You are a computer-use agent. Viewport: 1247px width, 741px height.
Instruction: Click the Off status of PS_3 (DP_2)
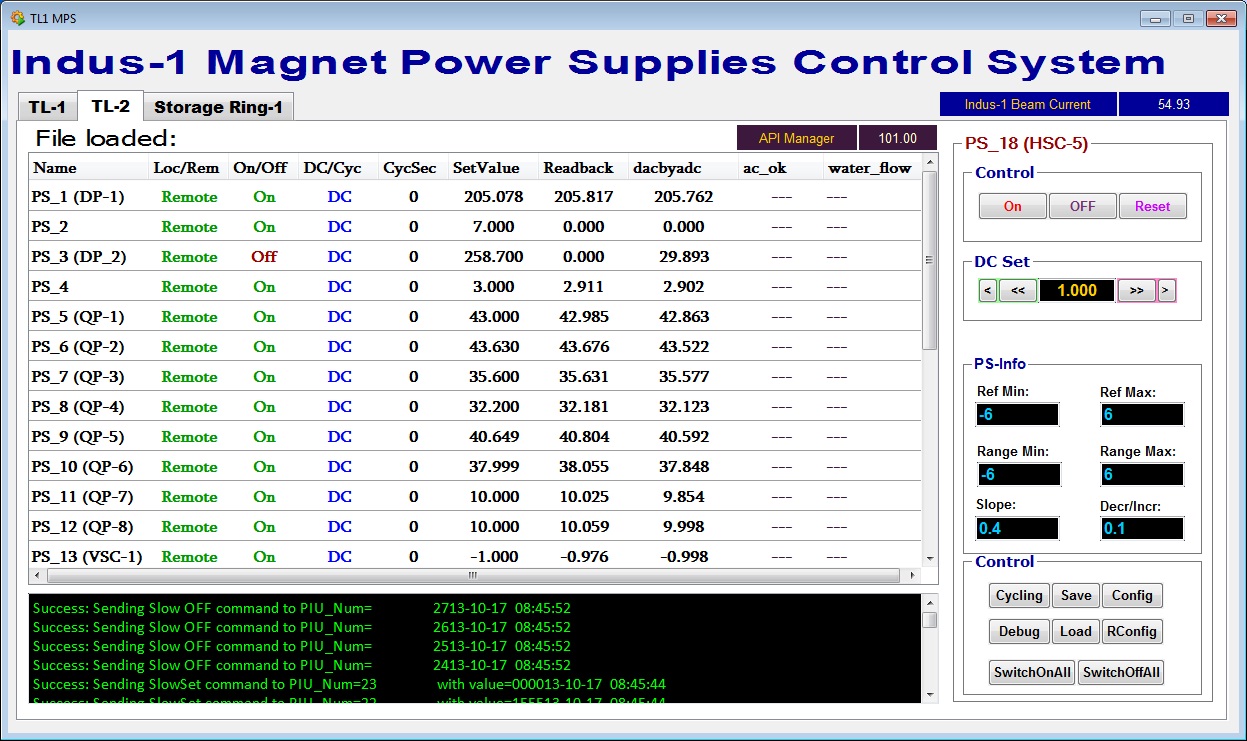tap(264, 257)
